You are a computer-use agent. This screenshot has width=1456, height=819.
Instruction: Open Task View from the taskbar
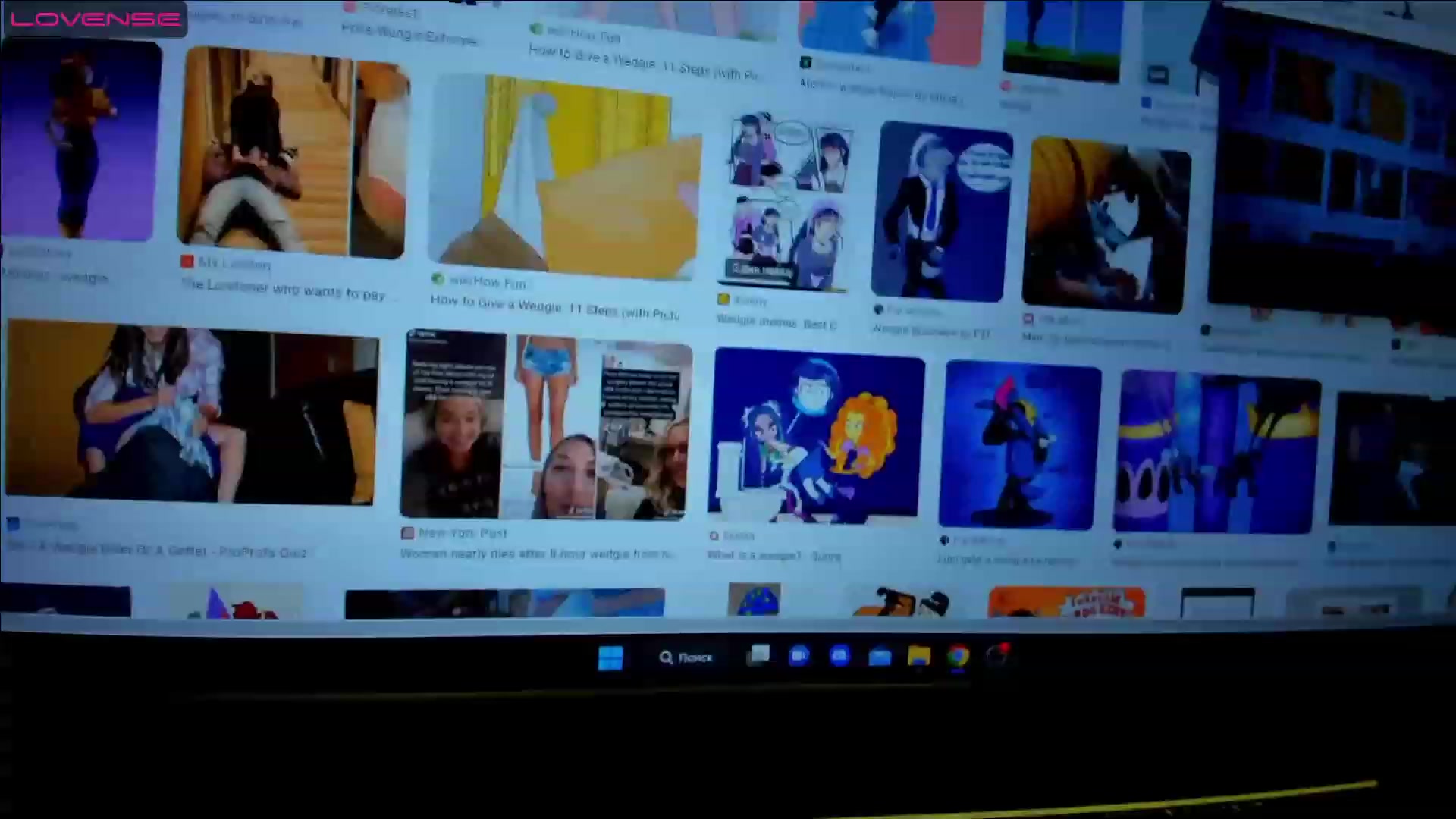[758, 656]
